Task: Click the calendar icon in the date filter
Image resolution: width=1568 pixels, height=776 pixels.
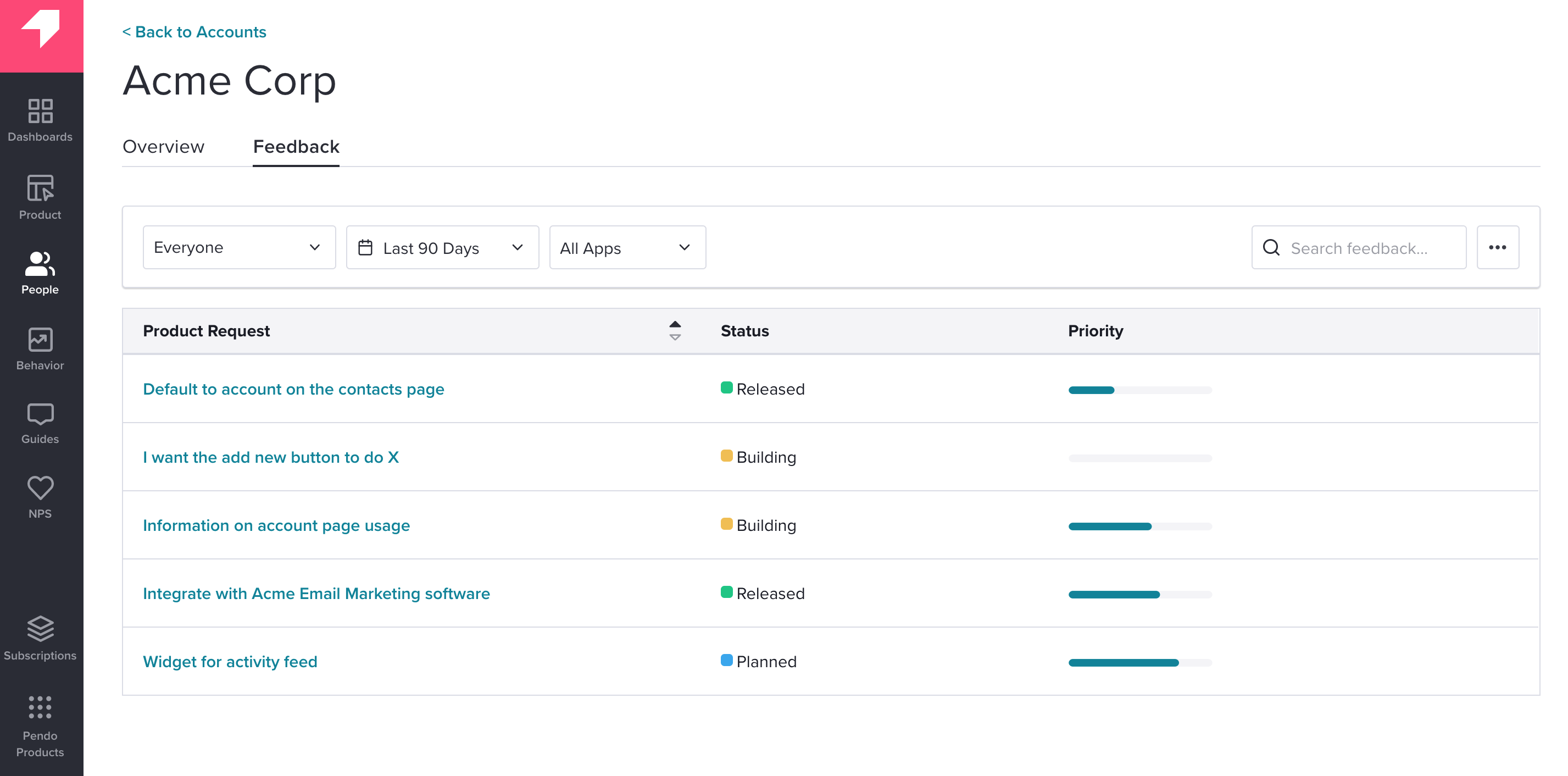Action: pyautogui.click(x=365, y=247)
